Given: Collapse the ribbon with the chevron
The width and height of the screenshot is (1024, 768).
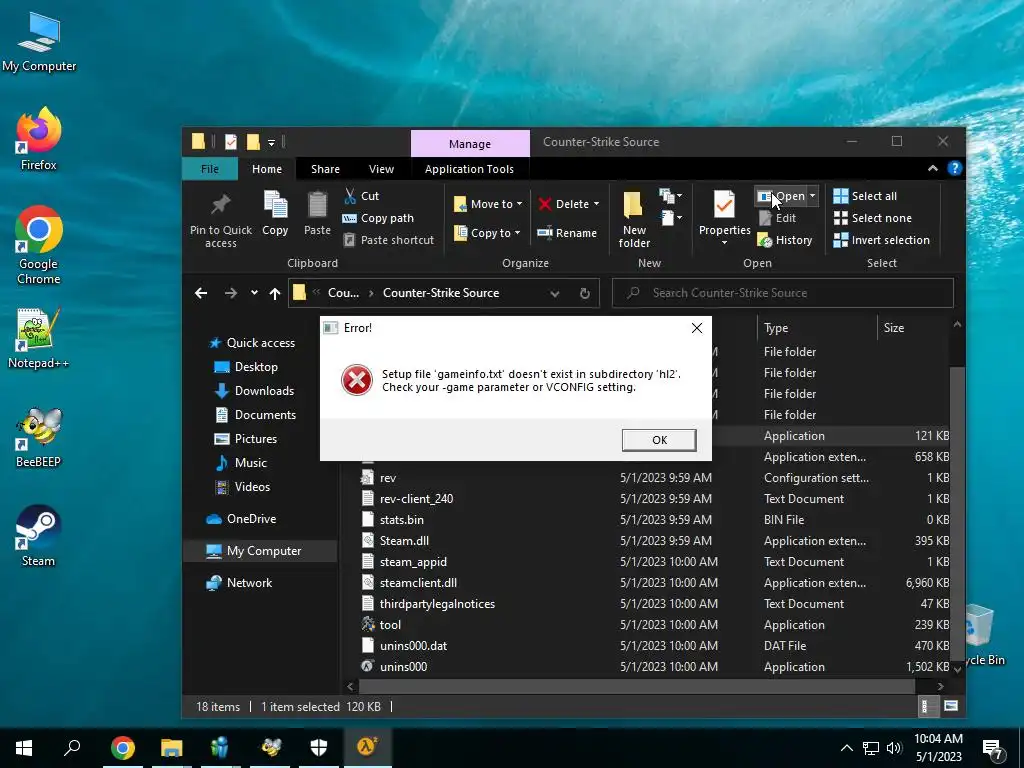Looking at the screenshot, I should tap(933, 168).
